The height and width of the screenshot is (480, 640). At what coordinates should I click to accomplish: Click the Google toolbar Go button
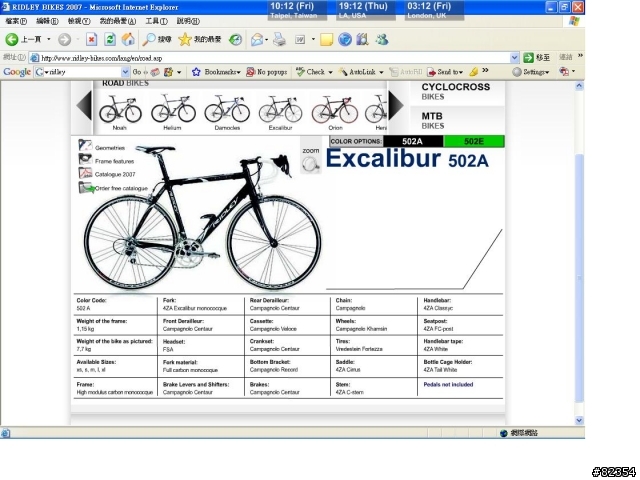(x=137, y=72)
